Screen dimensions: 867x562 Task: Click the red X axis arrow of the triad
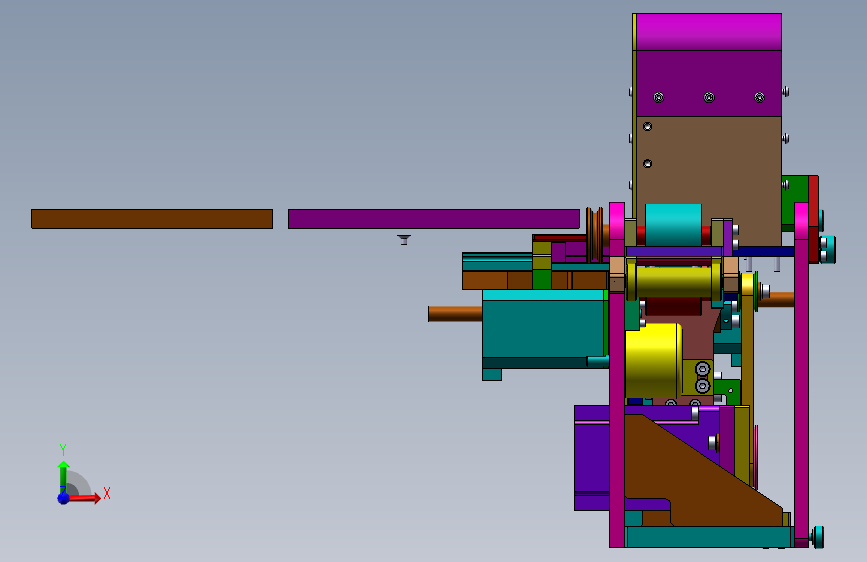click(85, 498)
